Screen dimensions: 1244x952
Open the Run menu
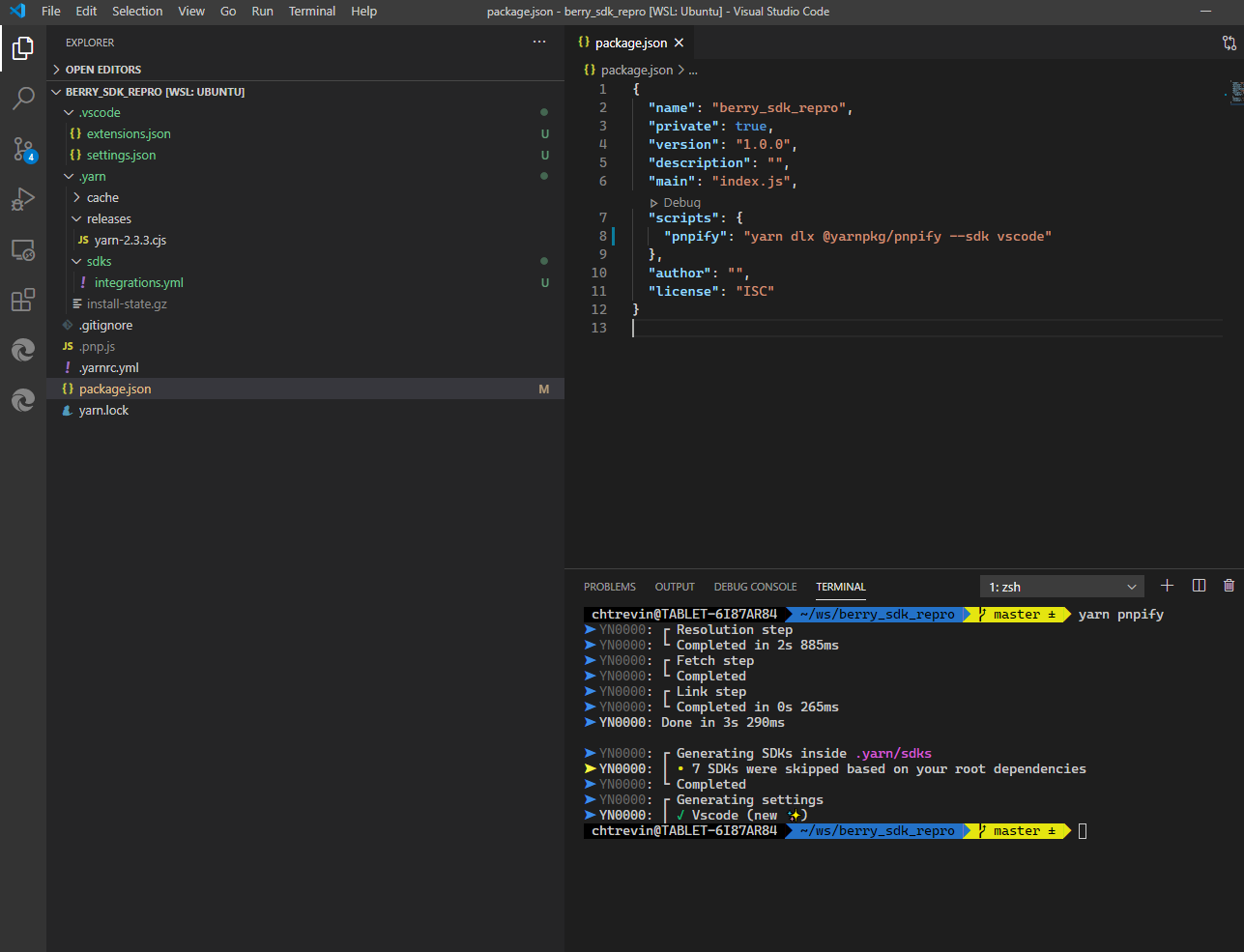[x=262, y=11]
